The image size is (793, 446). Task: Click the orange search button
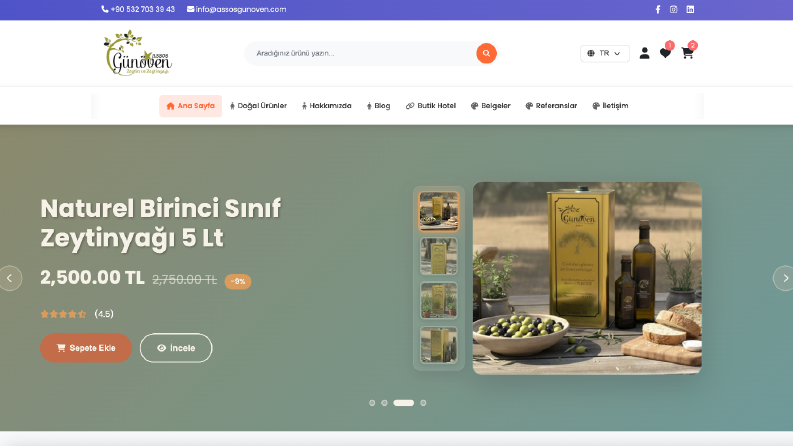point(486,53)
